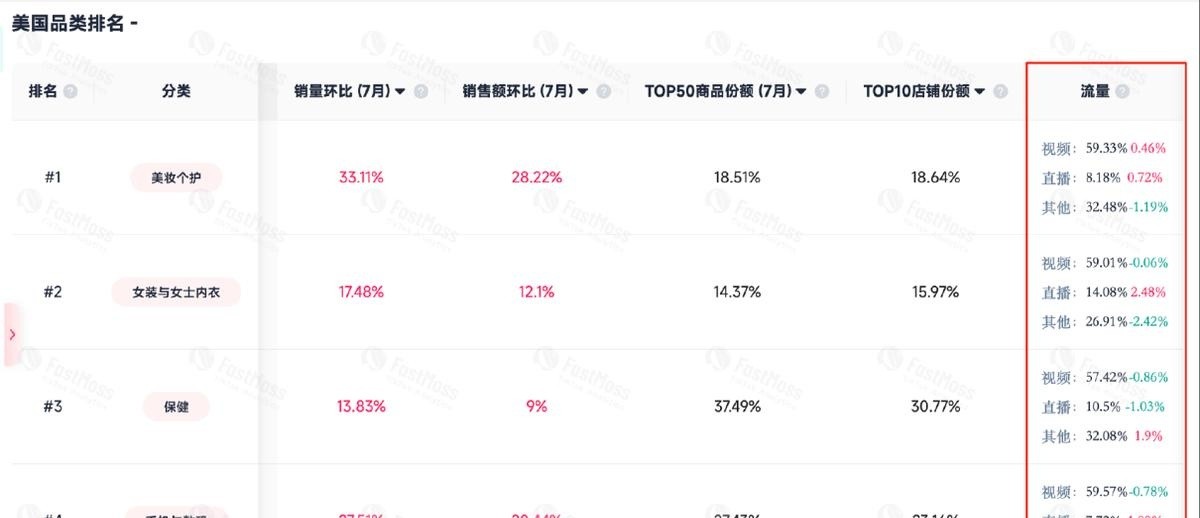Click the 流量 column header text

1095,91
